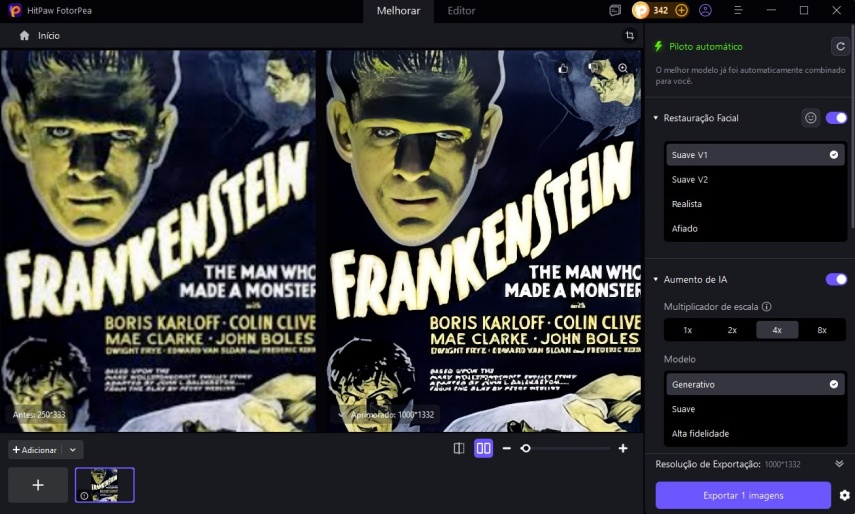Disable the Restauração Facial toggle
The height and width of the screenshot is (514, 855).
click(836, 118)
